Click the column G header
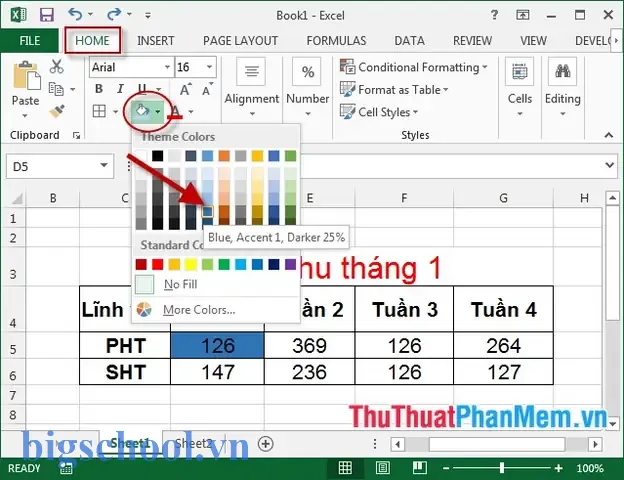This screenshot has width=624, height=480. point(503,198)
